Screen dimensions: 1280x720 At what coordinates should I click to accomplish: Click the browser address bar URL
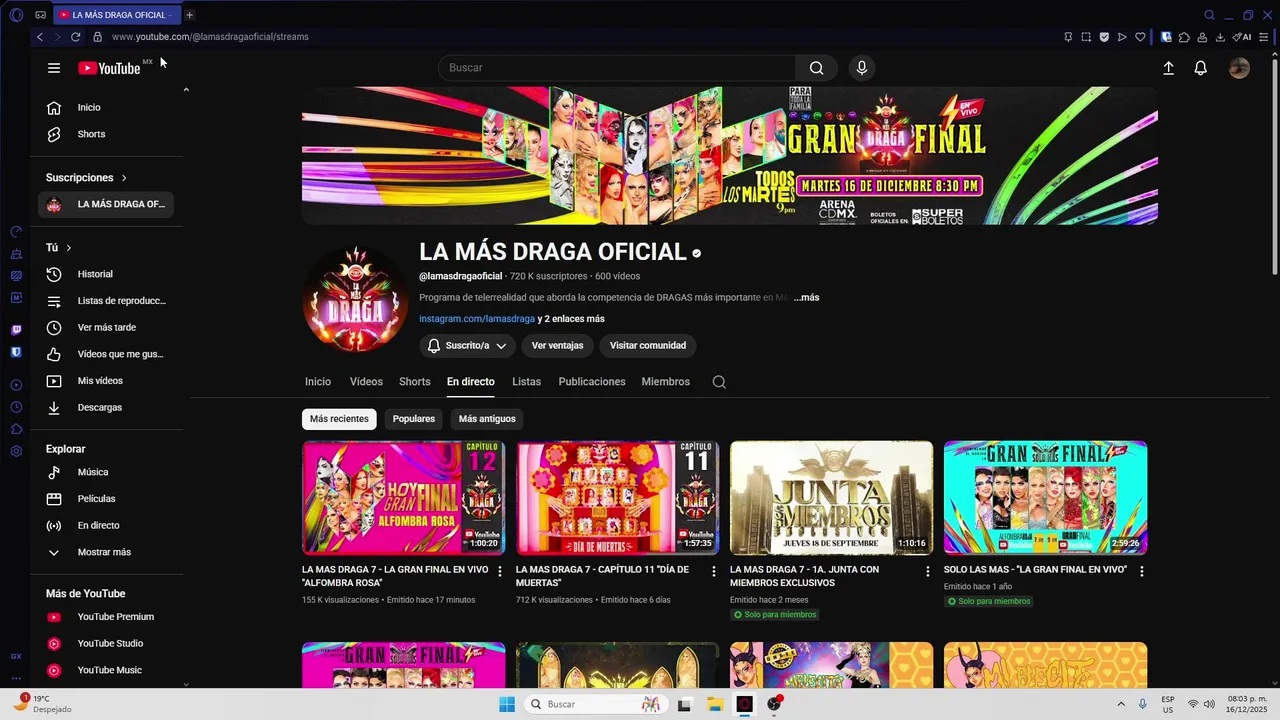(x=210, y=37)
